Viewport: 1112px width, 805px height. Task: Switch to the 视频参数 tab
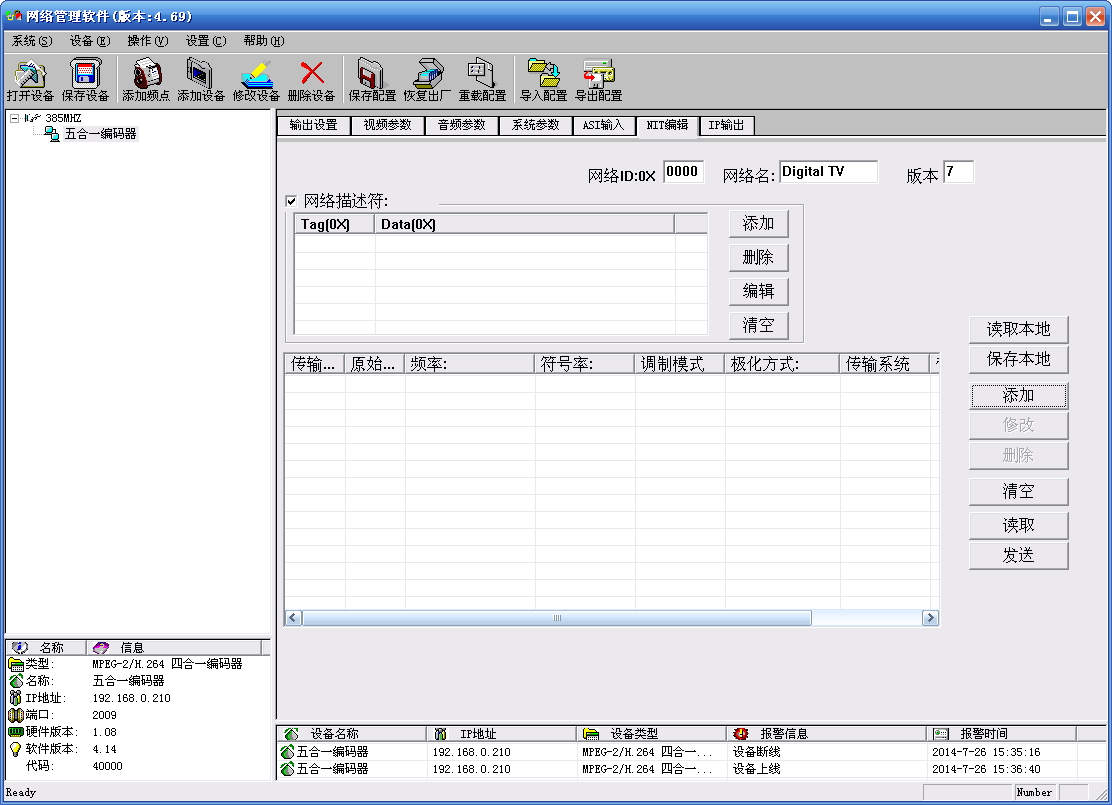pyautogui.click(x=387, y=126)
